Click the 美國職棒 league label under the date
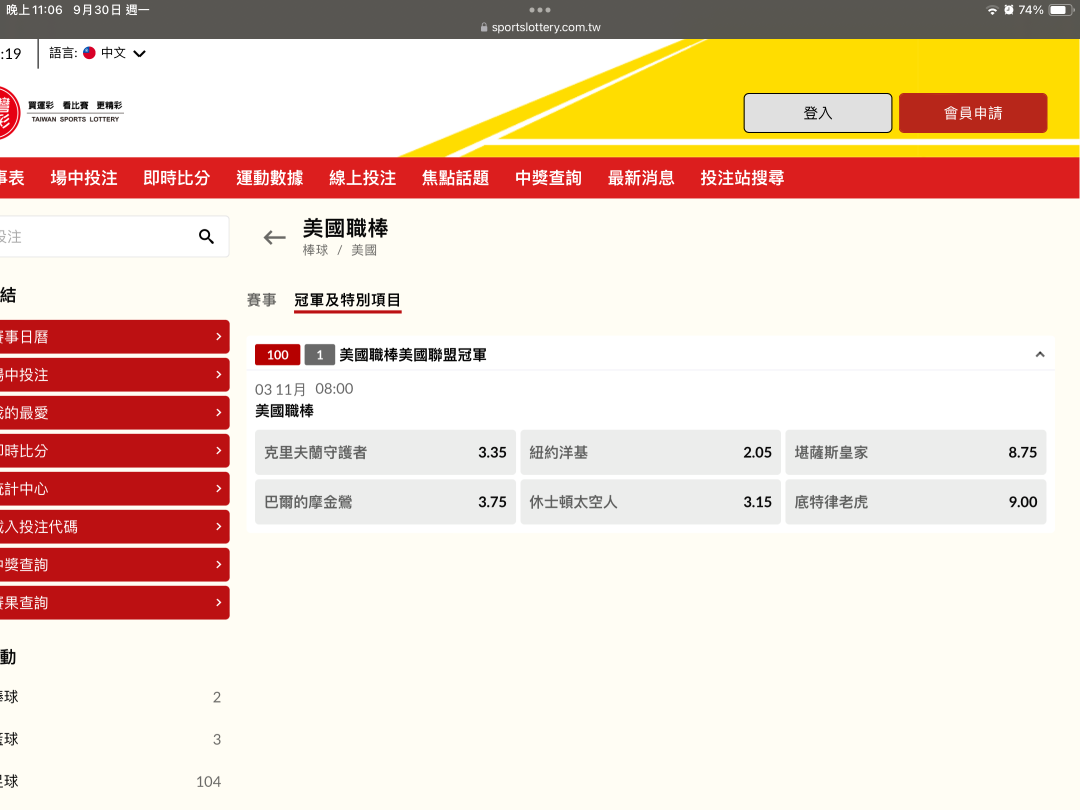1080x810 pixels. (284, 411)
